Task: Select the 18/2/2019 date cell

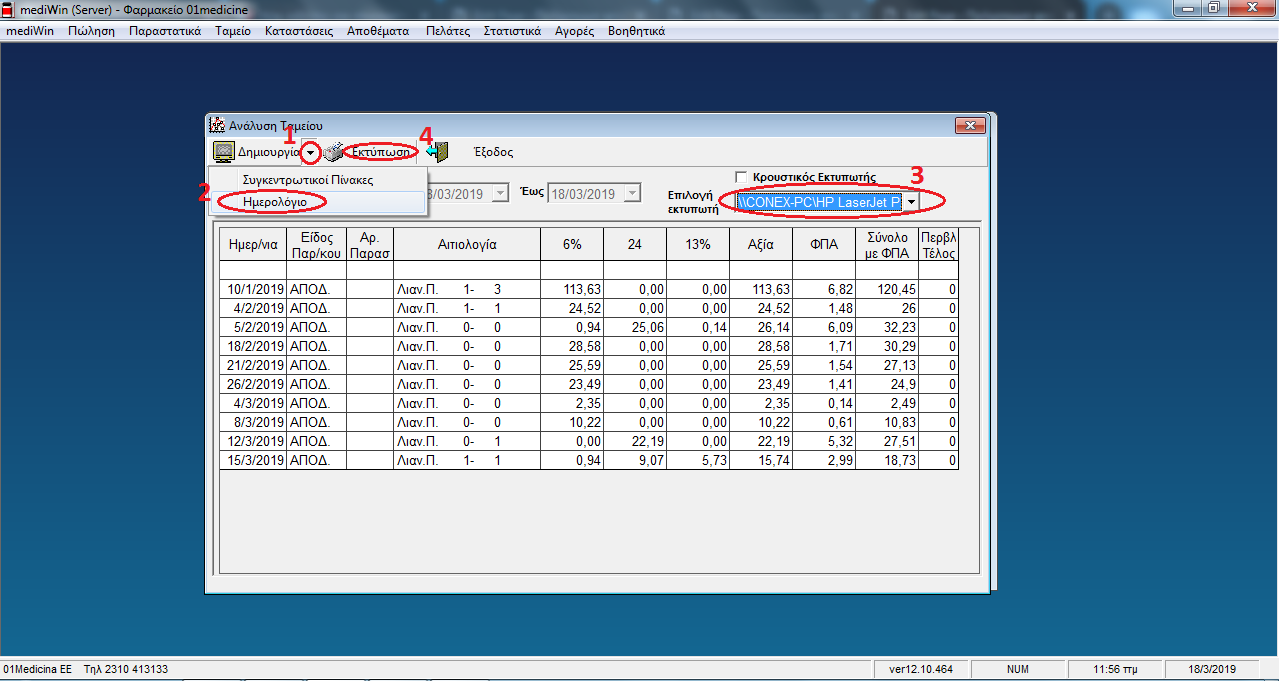Action: tap(253, 346)
